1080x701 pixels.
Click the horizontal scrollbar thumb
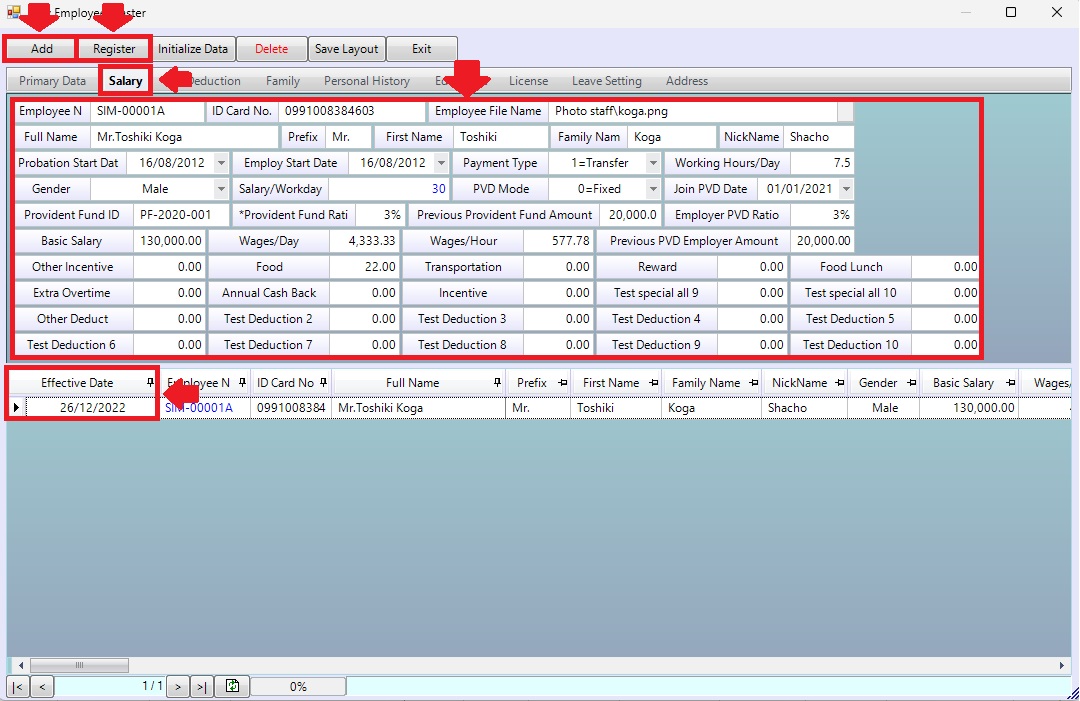[x=78, y=665]
